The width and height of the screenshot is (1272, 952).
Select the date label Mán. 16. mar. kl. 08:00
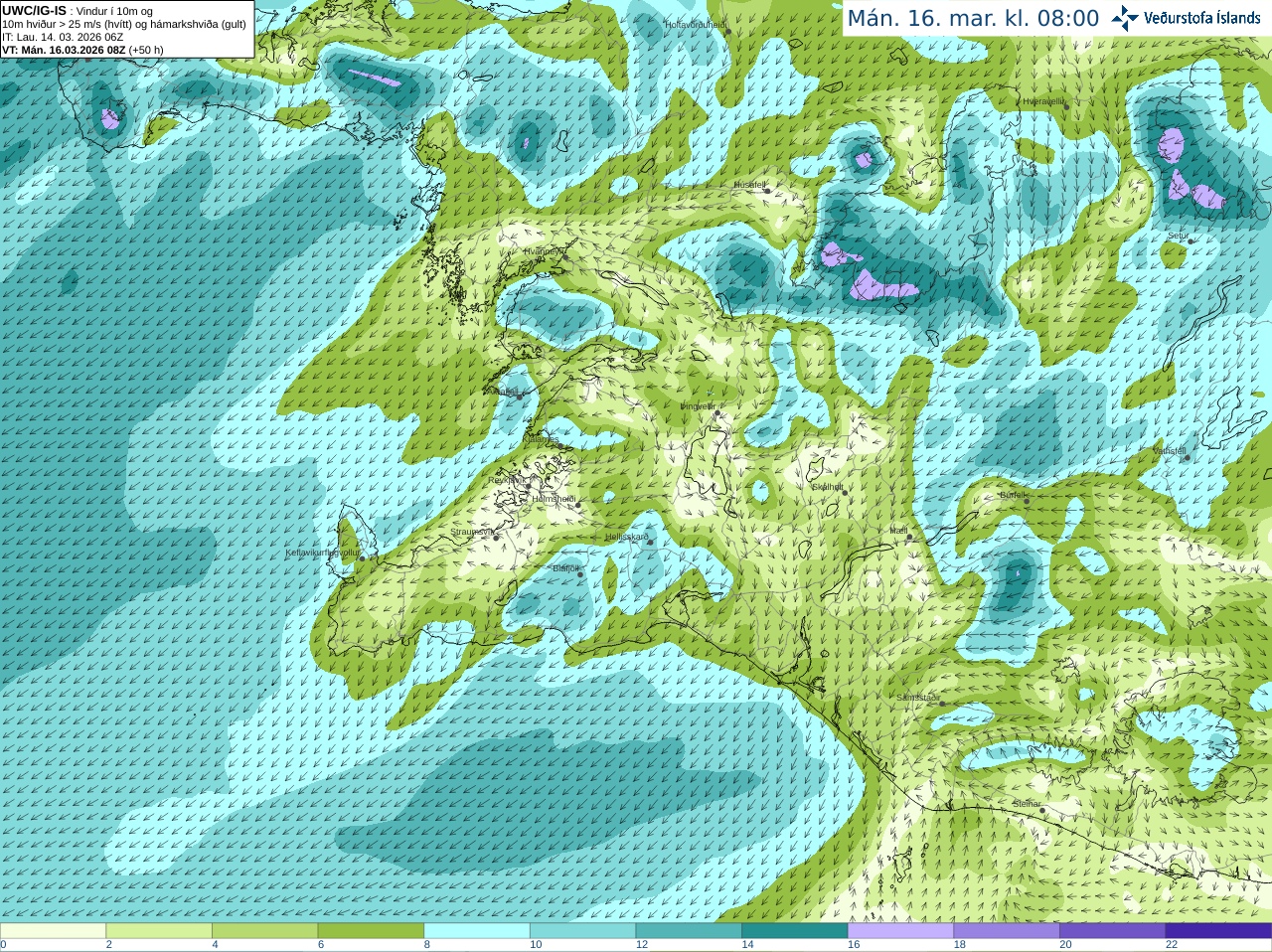pos(973,19)
